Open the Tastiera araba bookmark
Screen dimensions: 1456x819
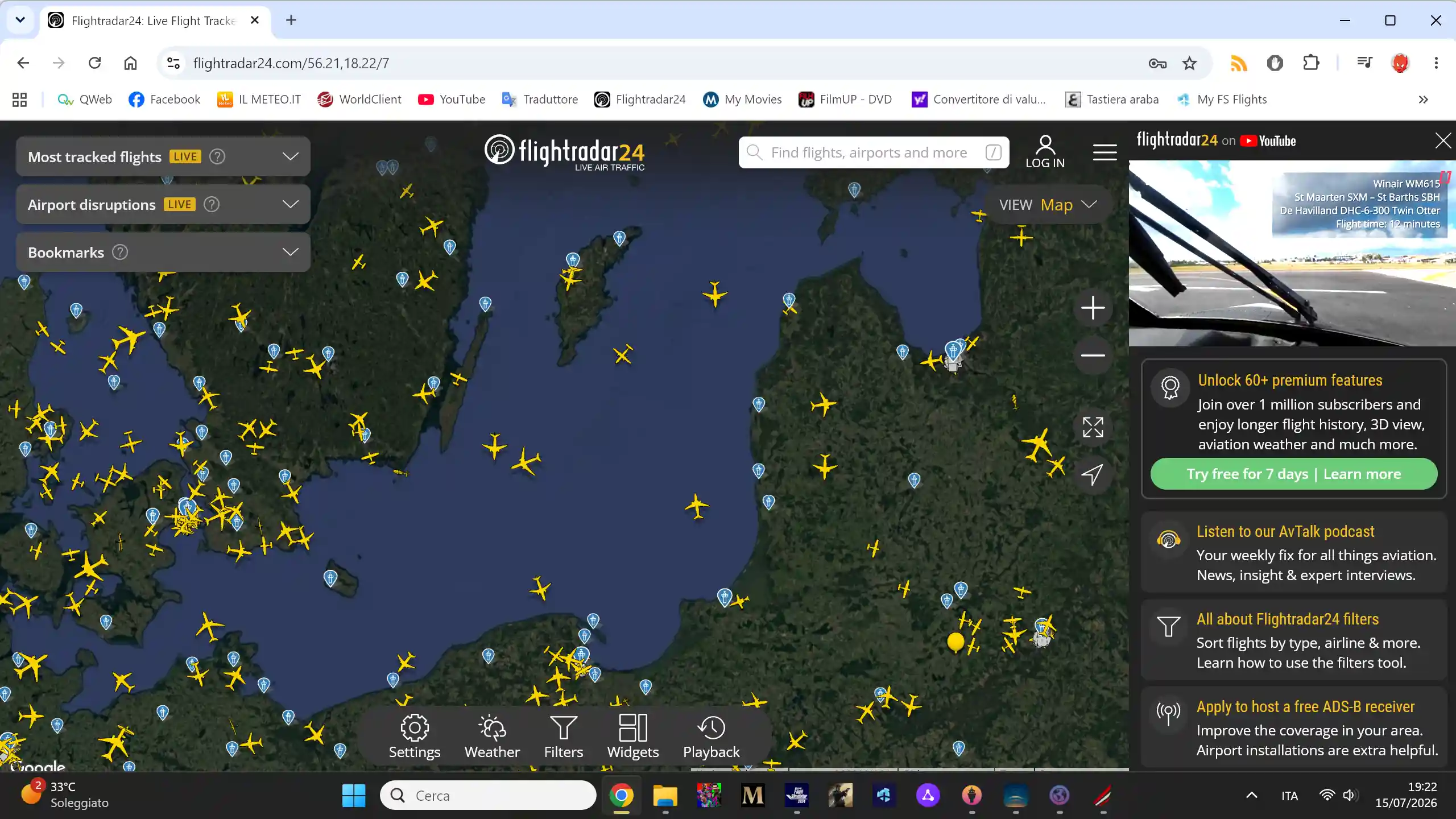pos(1112,100)
